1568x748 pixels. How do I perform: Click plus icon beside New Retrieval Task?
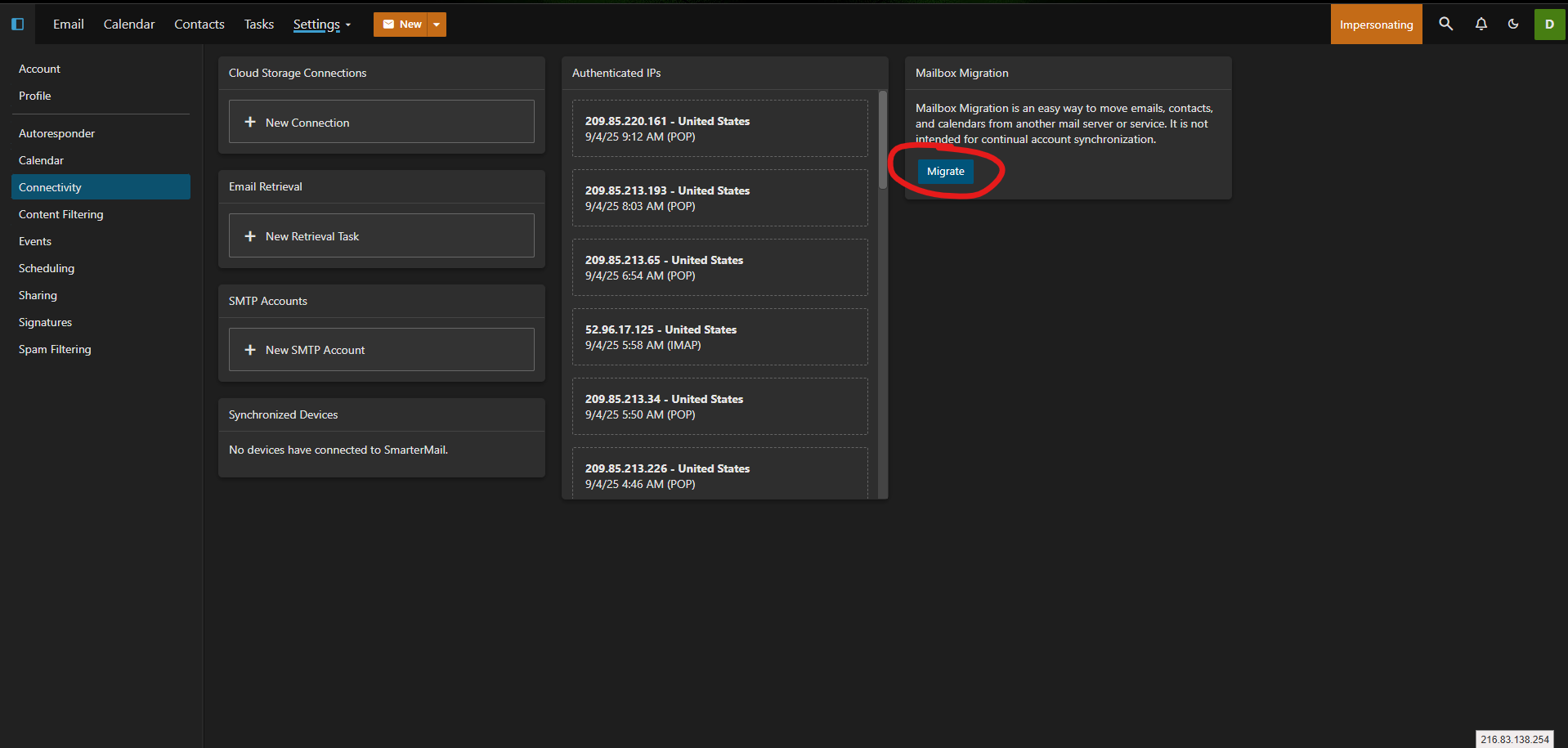[x=250, y=236]
